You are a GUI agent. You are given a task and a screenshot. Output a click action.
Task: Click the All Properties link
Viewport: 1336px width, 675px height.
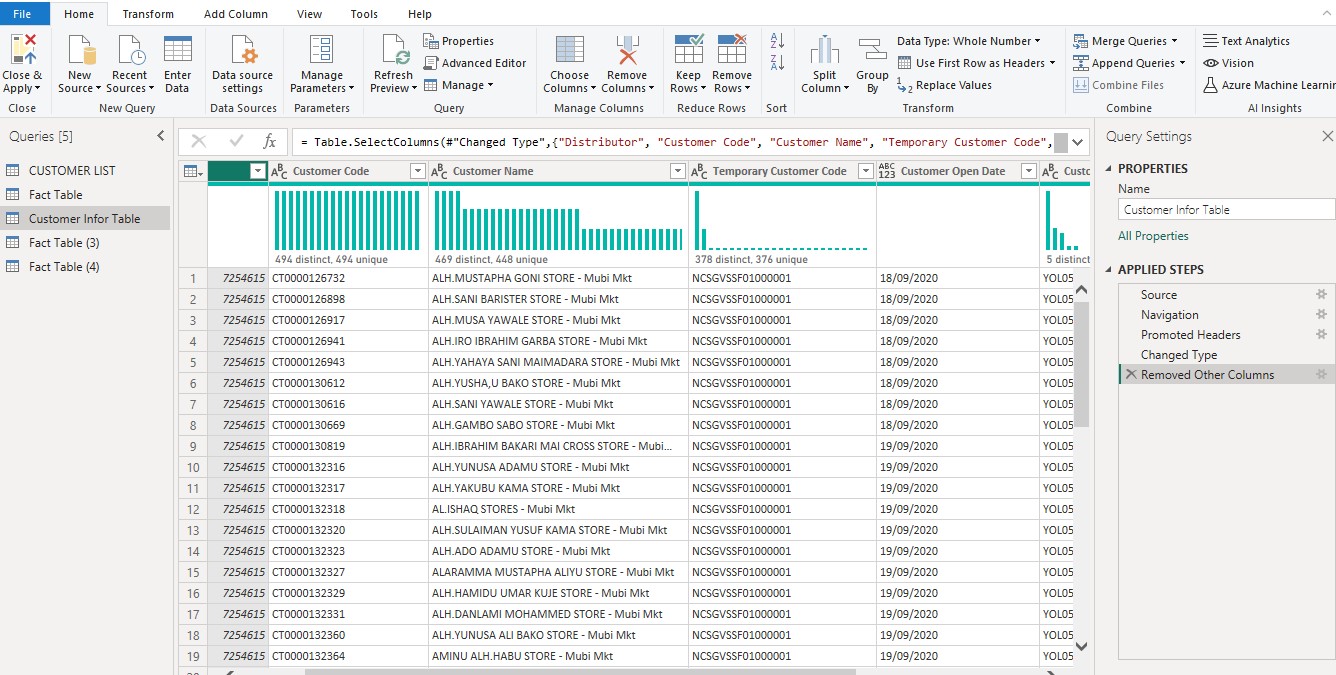(1153, 236)
